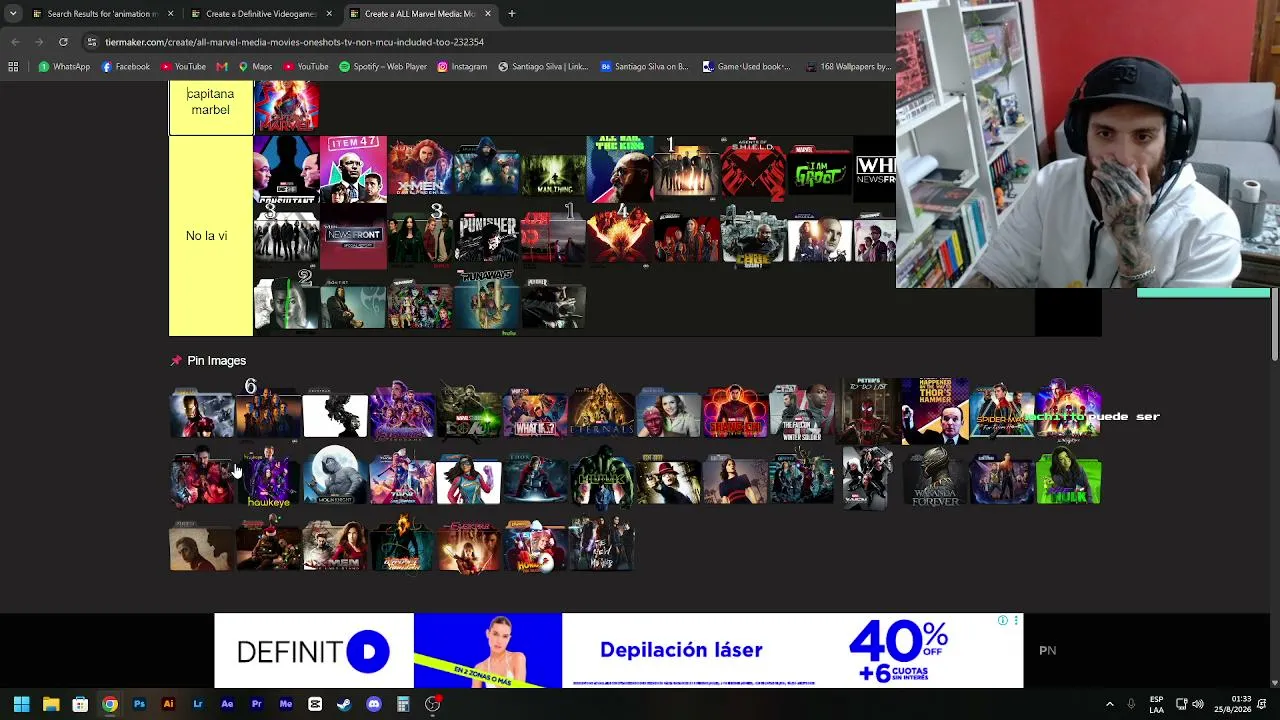Close the 'Search Results for animation' tab

[x=170, y=14]
